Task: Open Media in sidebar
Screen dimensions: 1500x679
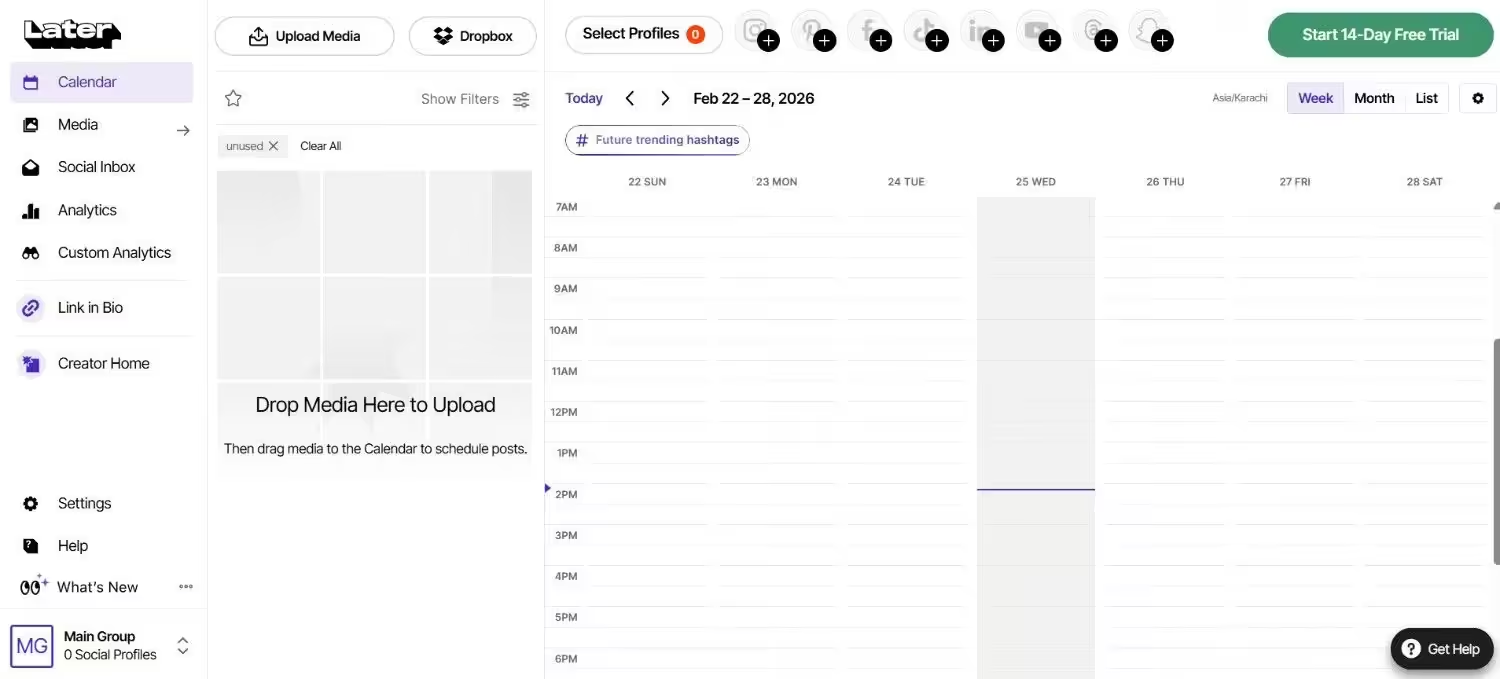Action: pos(77,125)
